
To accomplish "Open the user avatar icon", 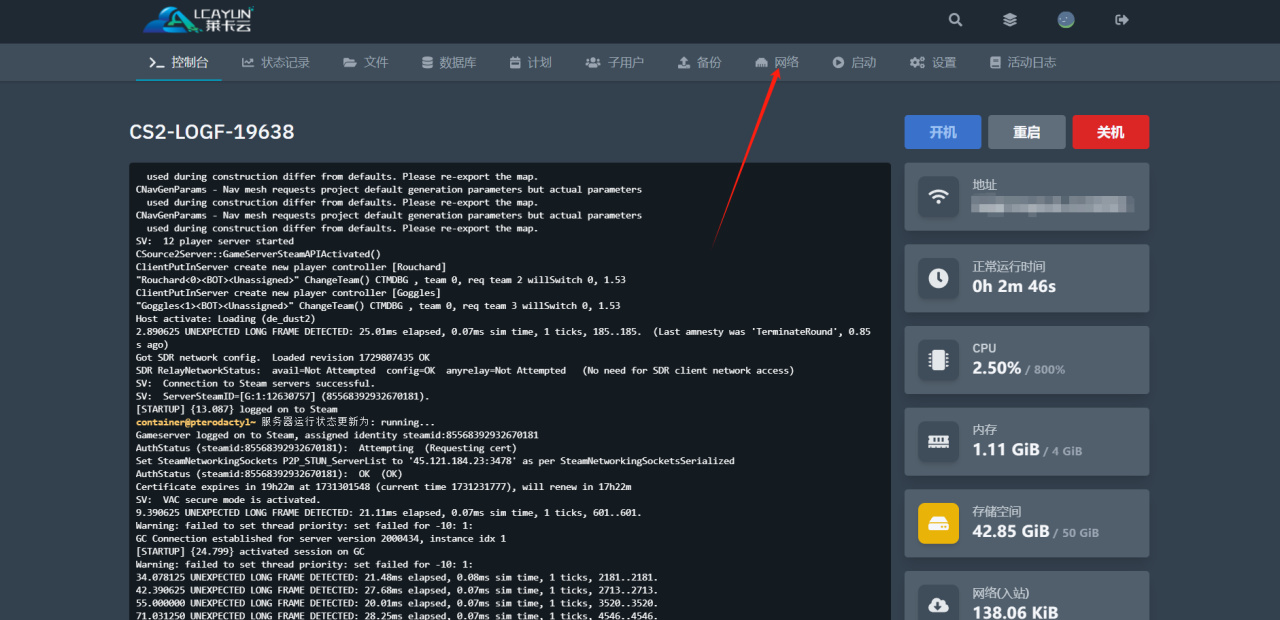I will [x=1066, y=20].
